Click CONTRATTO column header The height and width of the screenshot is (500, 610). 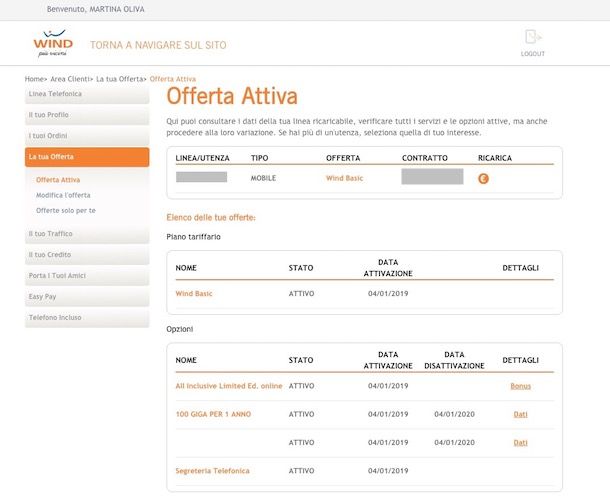425,158
